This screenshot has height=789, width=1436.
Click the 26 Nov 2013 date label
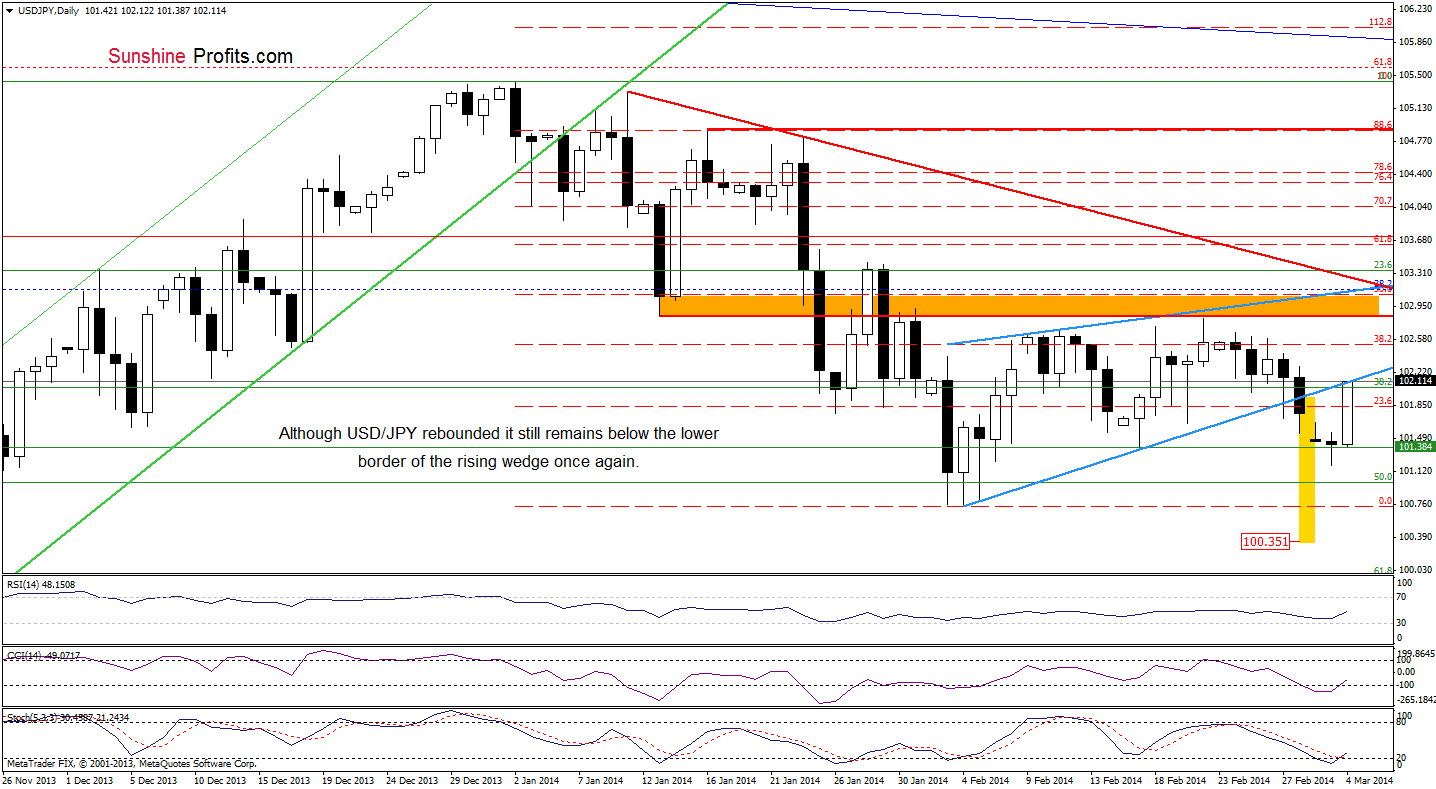pyautogui.click(x=27, y=779)
